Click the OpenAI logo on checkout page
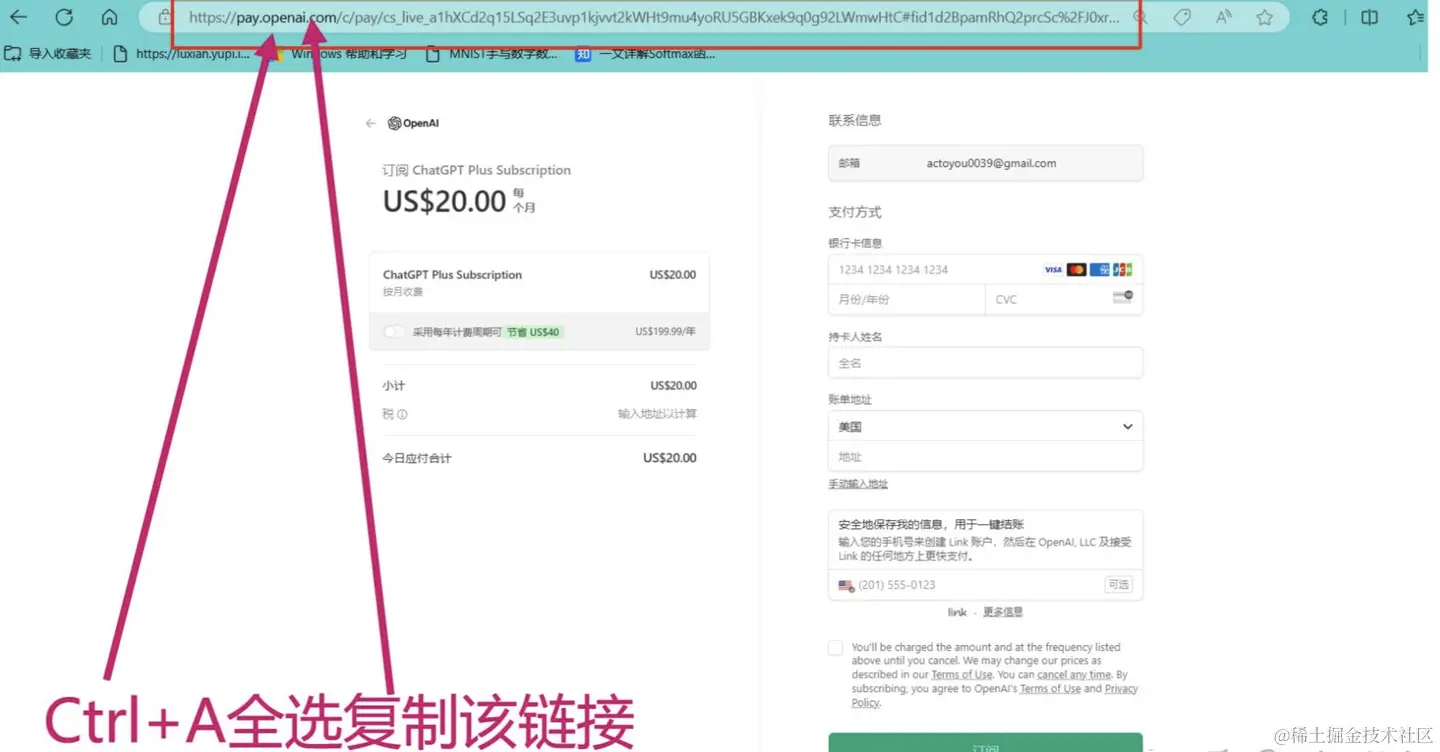The width and height of the screenshot is (1440, 752). point(414,123)
